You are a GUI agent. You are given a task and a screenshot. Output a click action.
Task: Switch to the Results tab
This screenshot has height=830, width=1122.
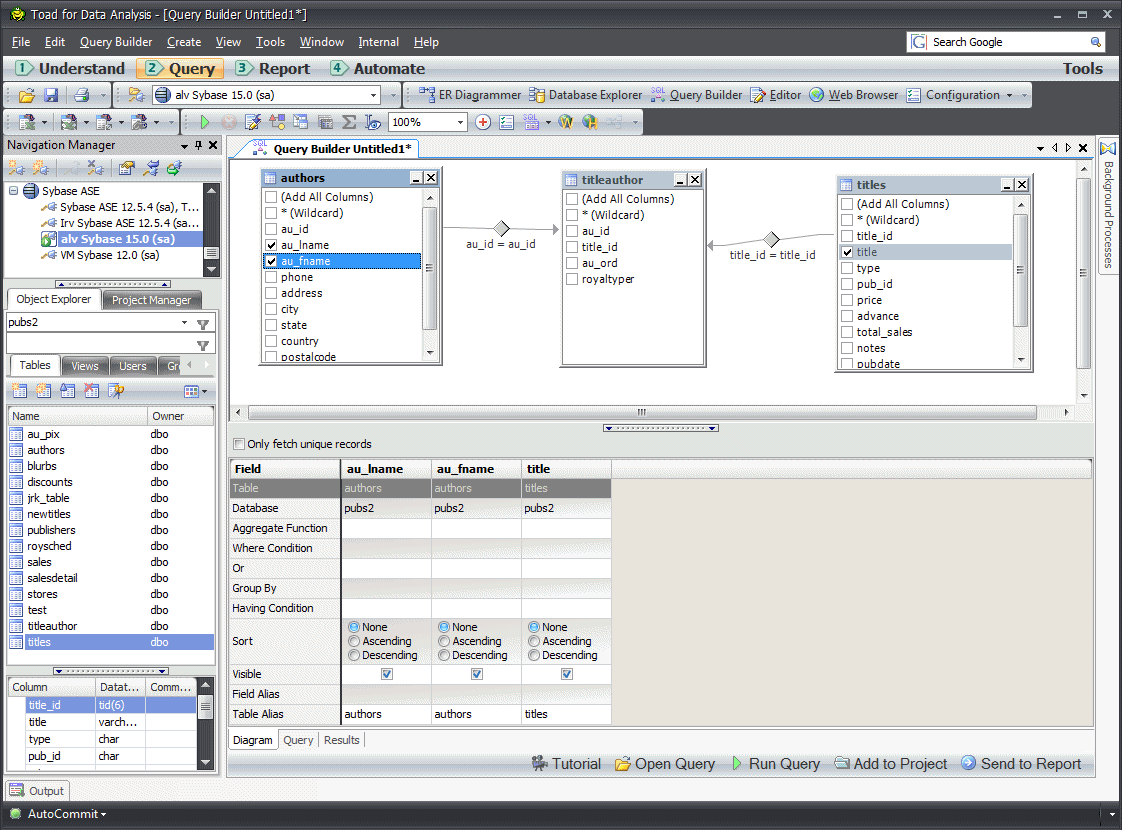pyautogui.click(x=341, y=740)
